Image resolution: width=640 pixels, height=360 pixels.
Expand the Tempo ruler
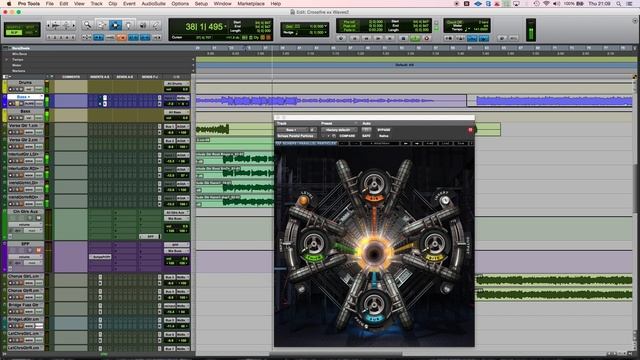[6, 60]
